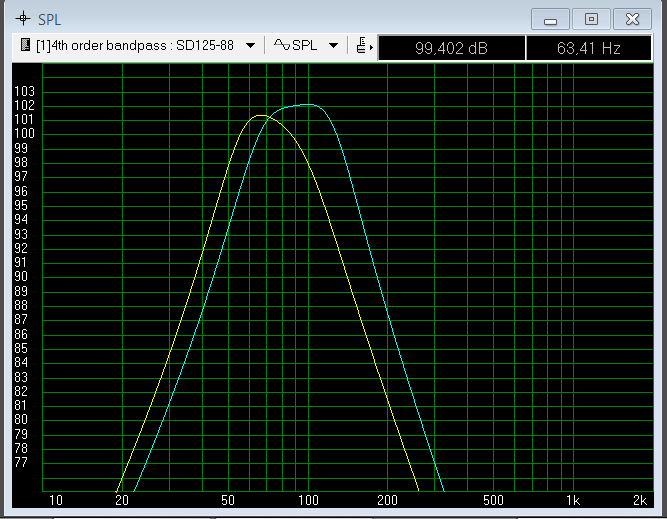Click the 100 Hz label on frequency axis

click(x=308, y=500)
